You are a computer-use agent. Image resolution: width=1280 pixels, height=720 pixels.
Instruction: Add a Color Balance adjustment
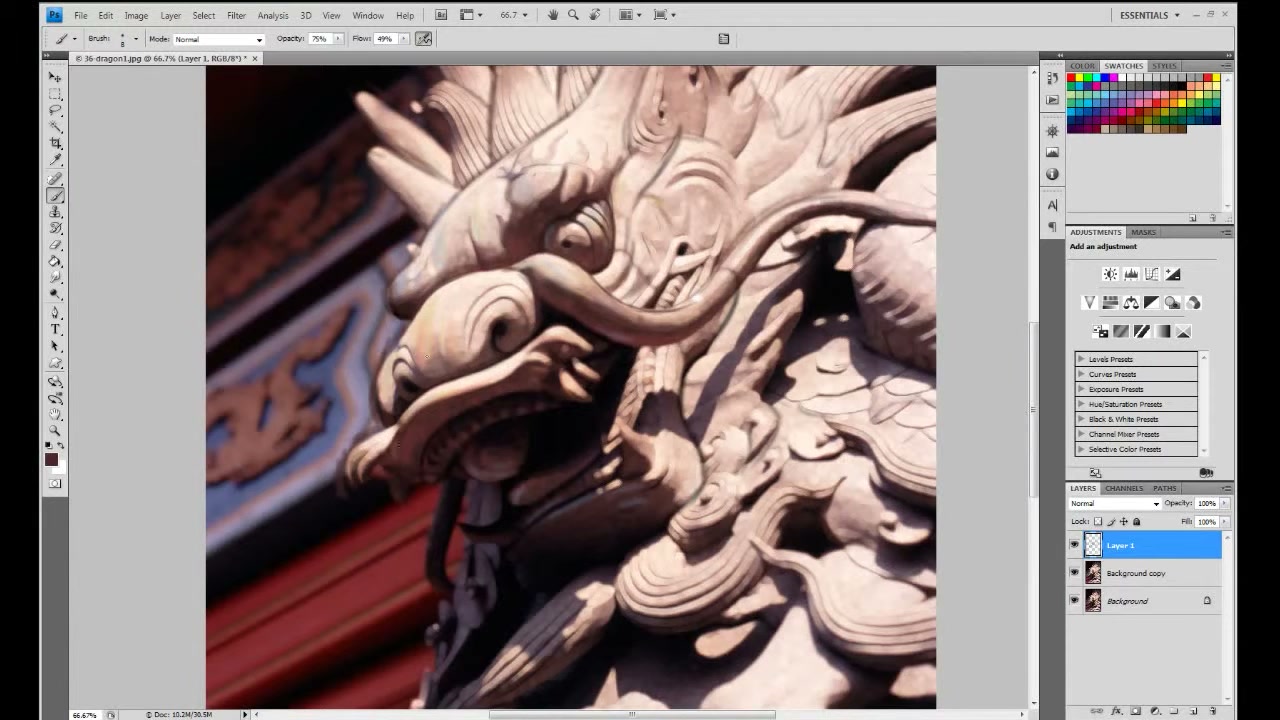click(1131, 302)
